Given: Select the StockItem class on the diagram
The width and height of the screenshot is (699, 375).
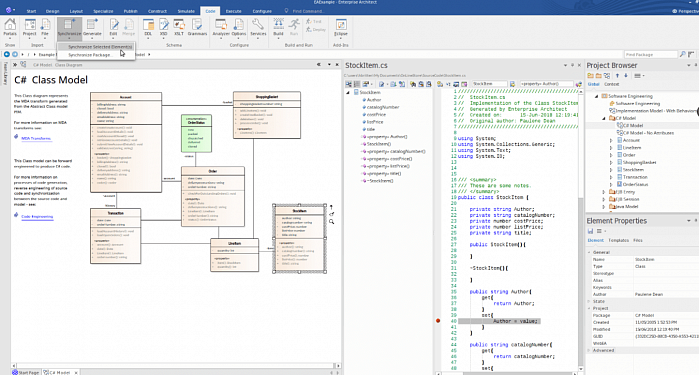Looking at the screenshot, I should [x=299, y=239].
